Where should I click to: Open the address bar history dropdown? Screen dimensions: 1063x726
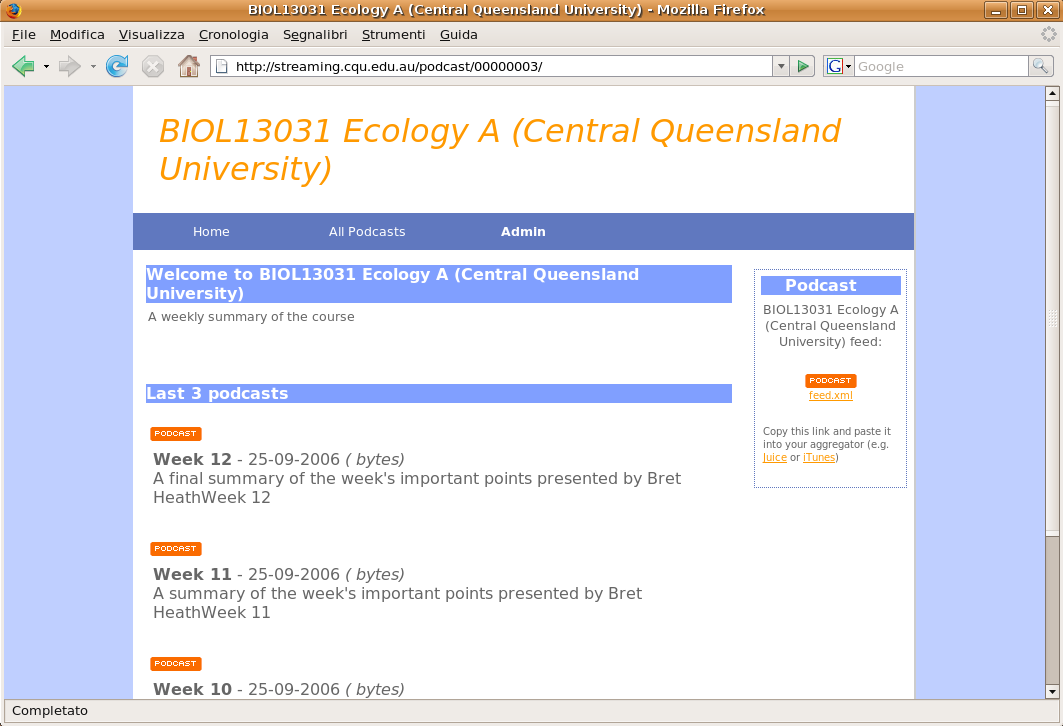780,66
